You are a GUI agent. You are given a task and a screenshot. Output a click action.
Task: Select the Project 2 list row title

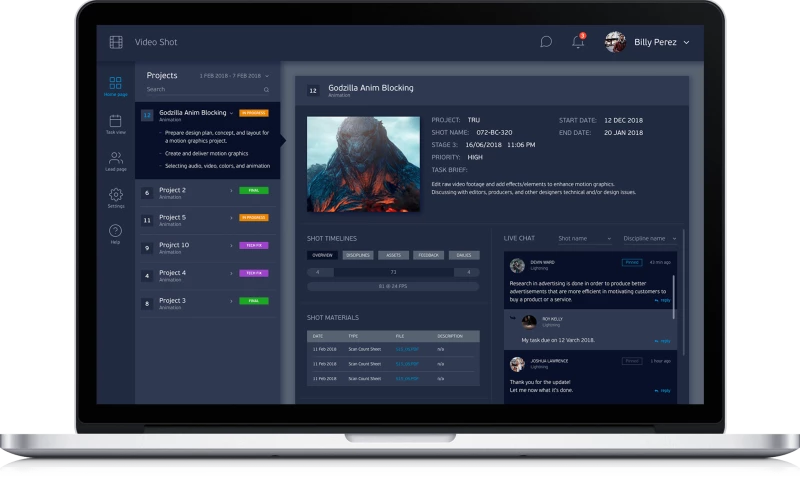coord(172,190)
